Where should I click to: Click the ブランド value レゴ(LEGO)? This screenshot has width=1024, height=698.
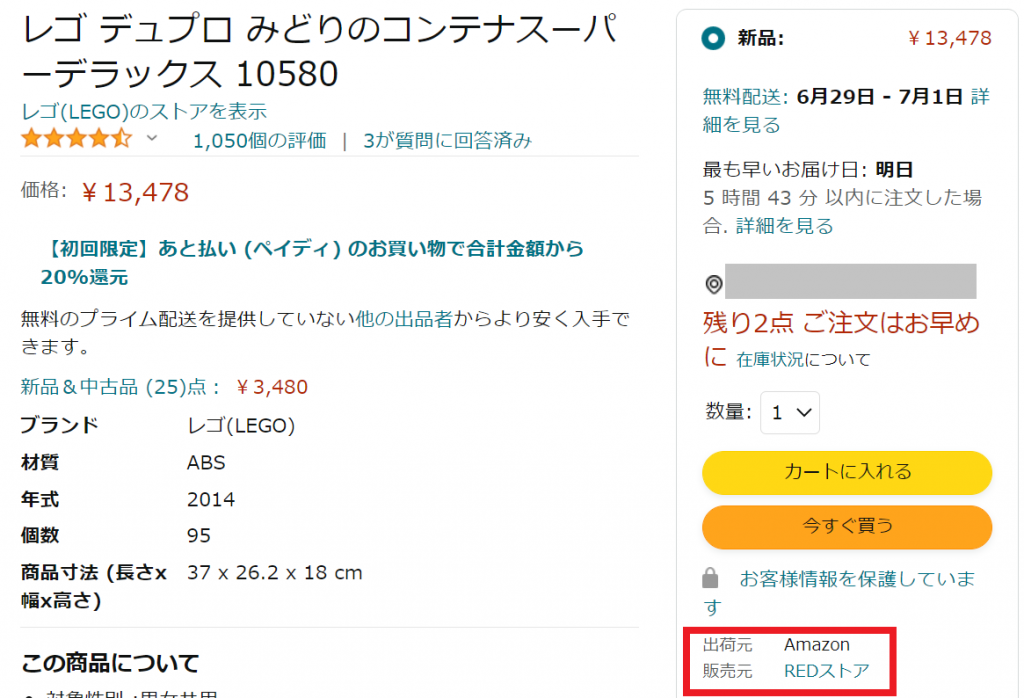241,426
